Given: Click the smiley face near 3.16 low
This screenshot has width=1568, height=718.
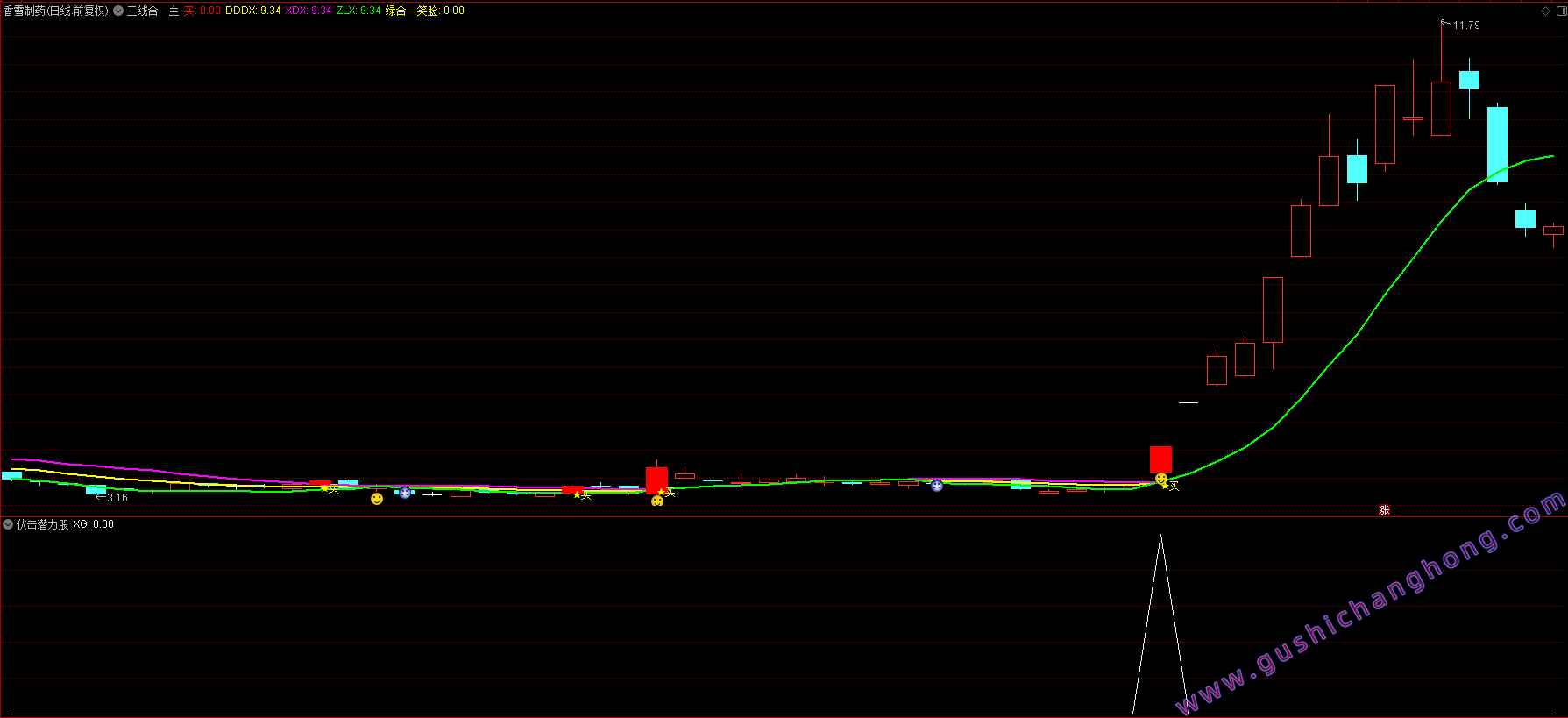Looking at the screenshot, I should point(377,499).
